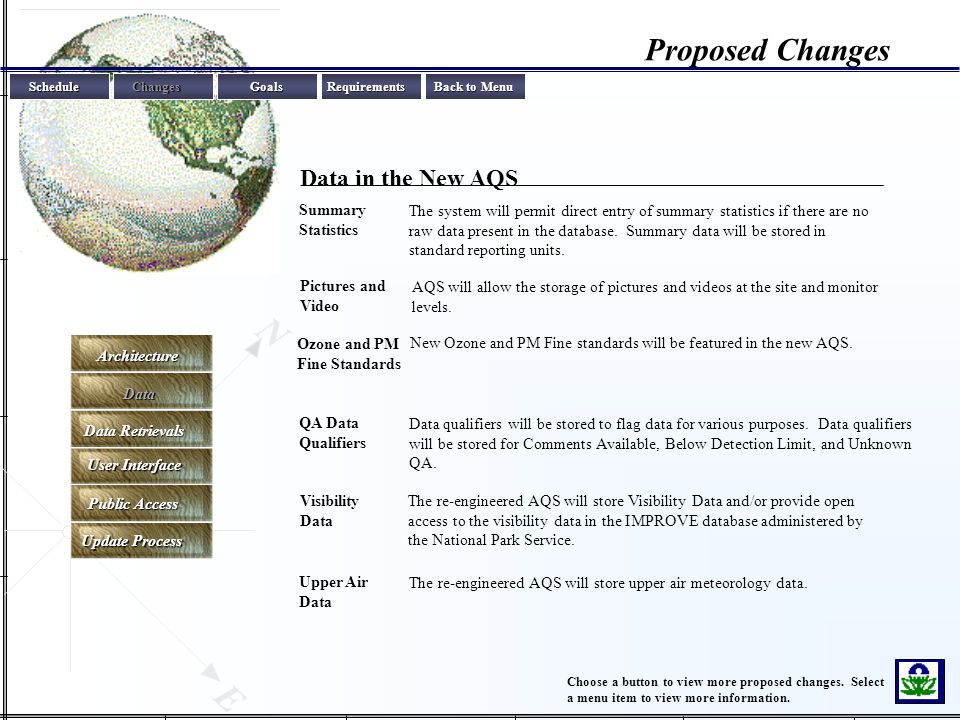This screenshot has width=960, height=720.
Task: Select the QA Data Qualifiers label
Action: (332, 433)
